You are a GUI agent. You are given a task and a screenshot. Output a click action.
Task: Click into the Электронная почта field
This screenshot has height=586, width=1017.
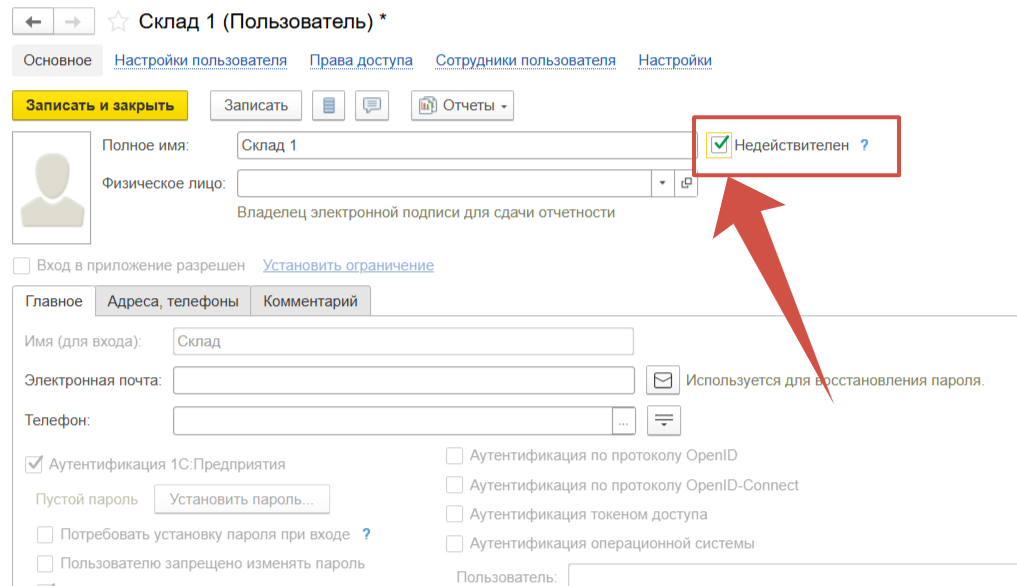point(404,380)
